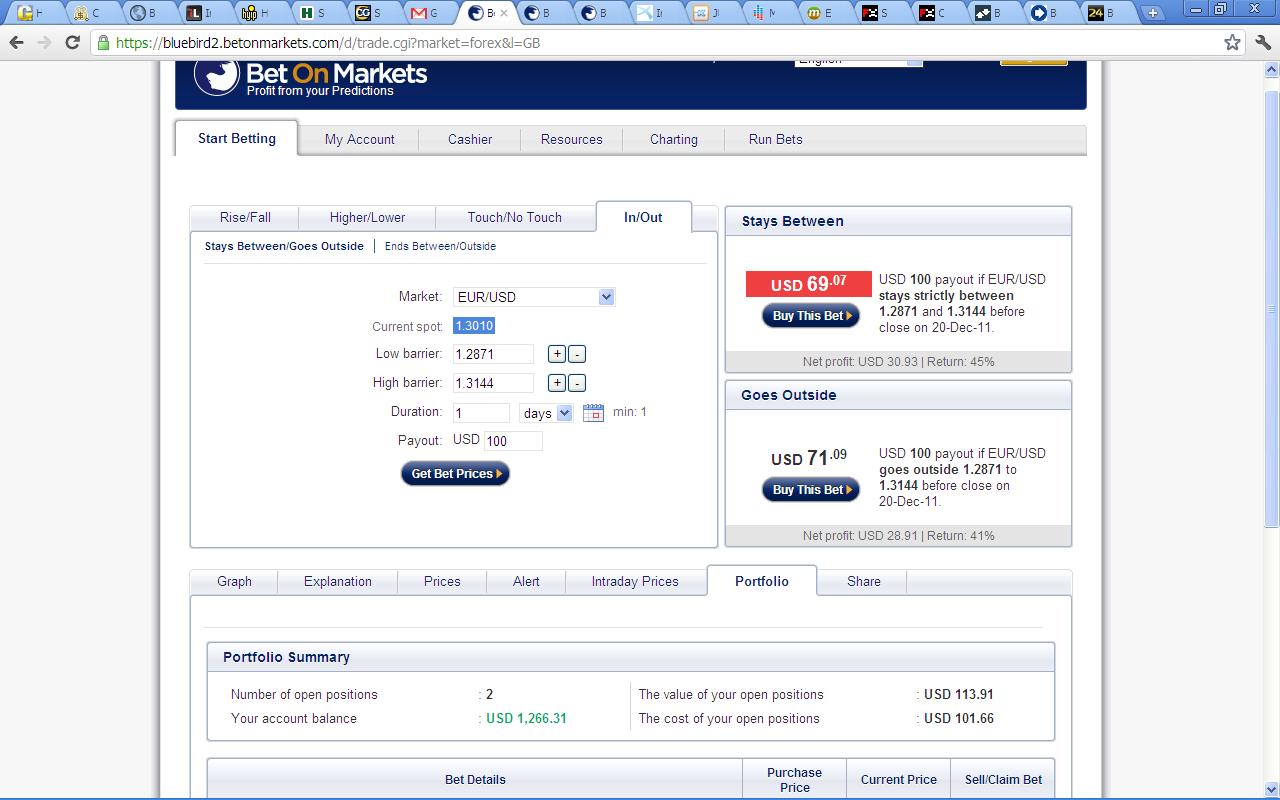Increase the High barrier with plus button
This screenshot has width=1280, height=800.
pyautogui.click(x=557, y=383)
